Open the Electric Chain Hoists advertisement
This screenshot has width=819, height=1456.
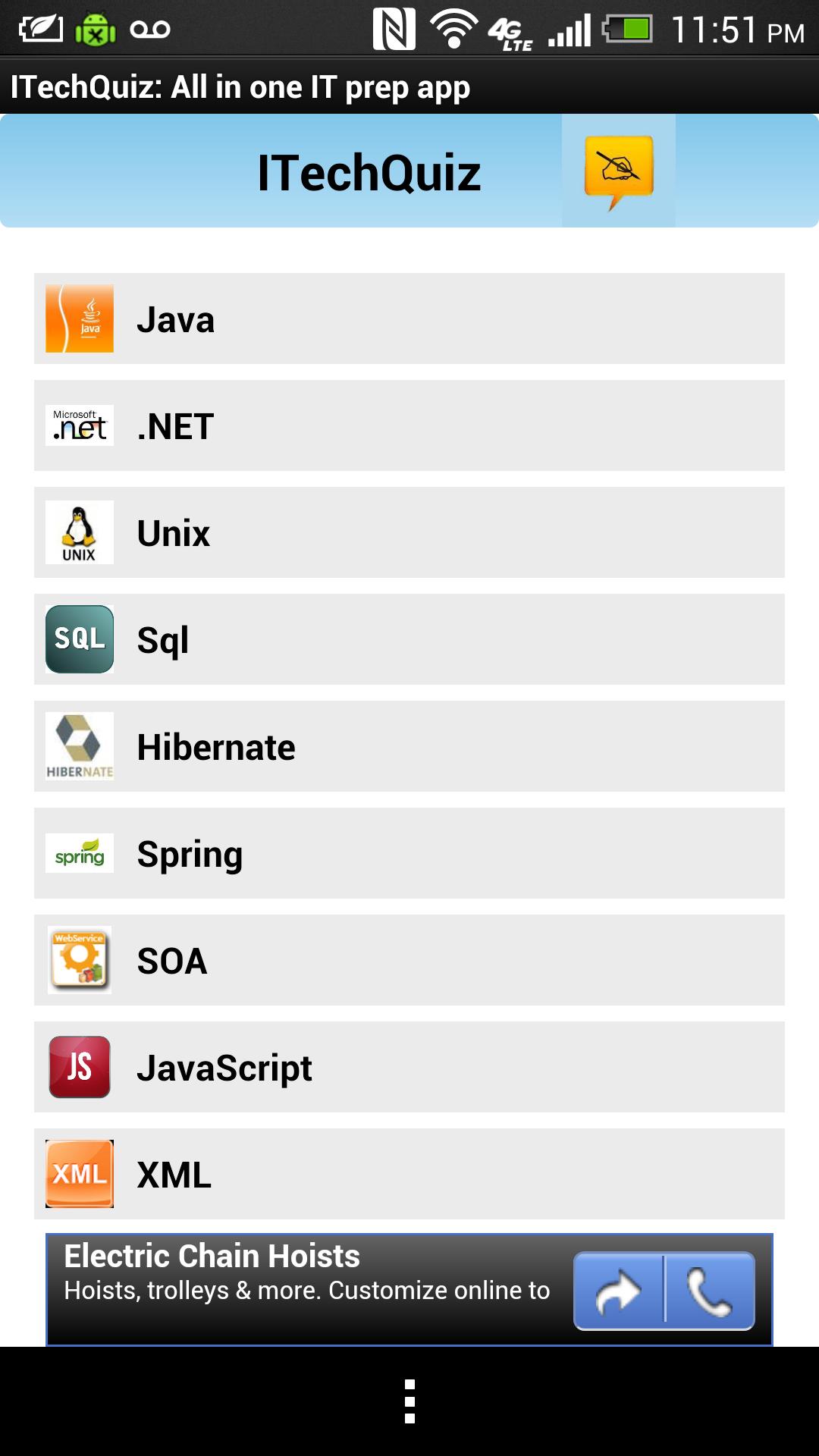(x=303, y=1282)
